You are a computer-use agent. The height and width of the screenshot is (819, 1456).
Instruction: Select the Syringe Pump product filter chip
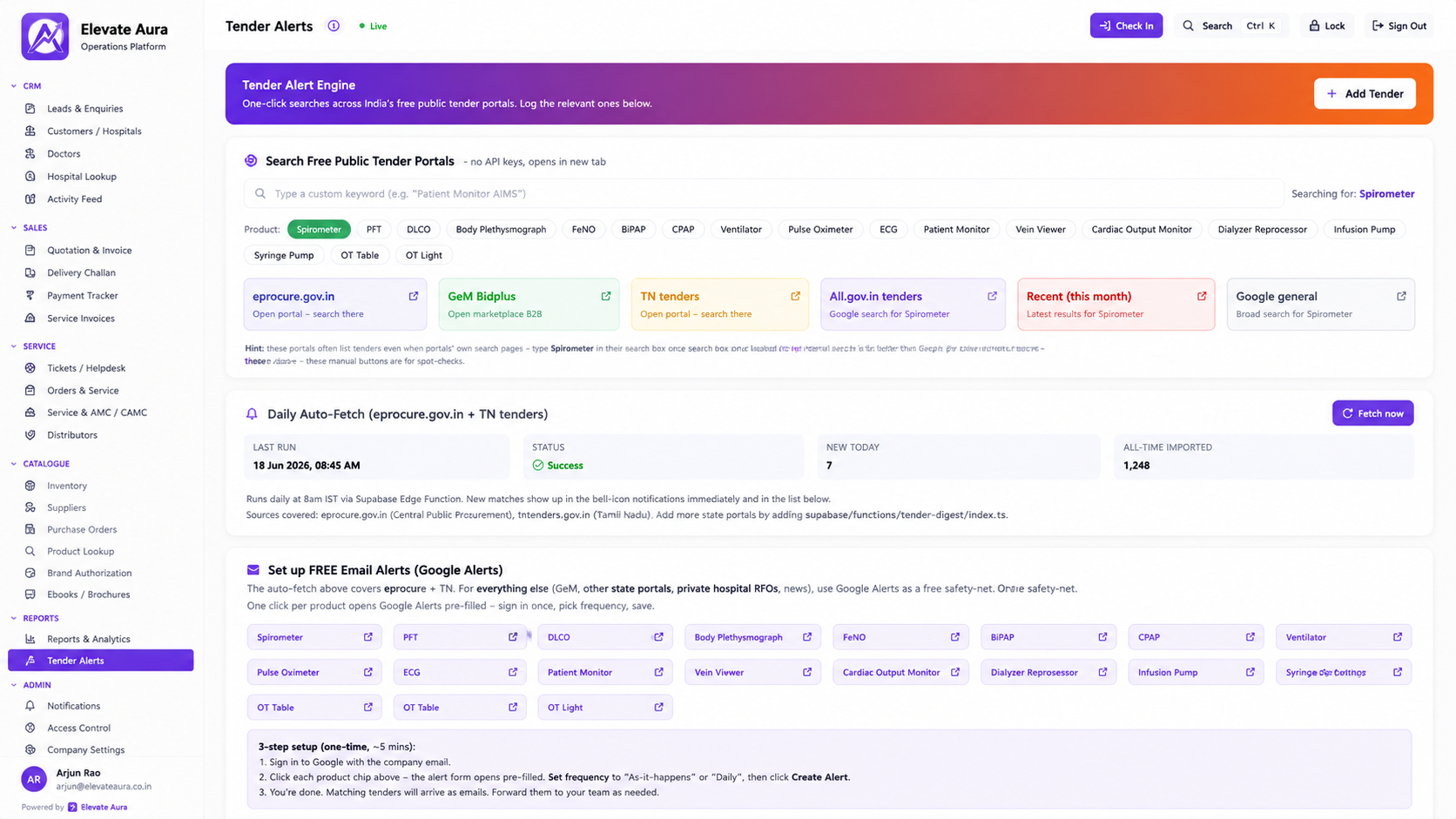284,256
